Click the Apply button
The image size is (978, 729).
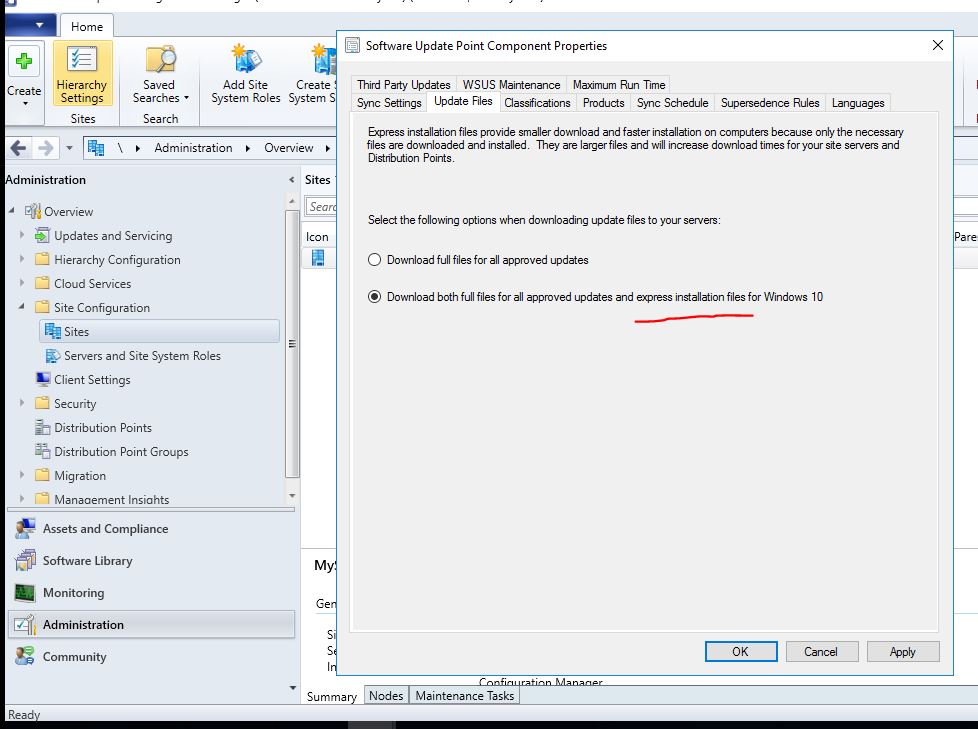coord(902,651)
